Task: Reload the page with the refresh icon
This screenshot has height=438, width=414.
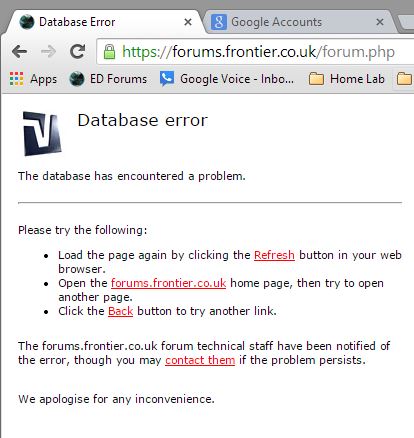Action: pyautogui.click(x=77, y=51)
